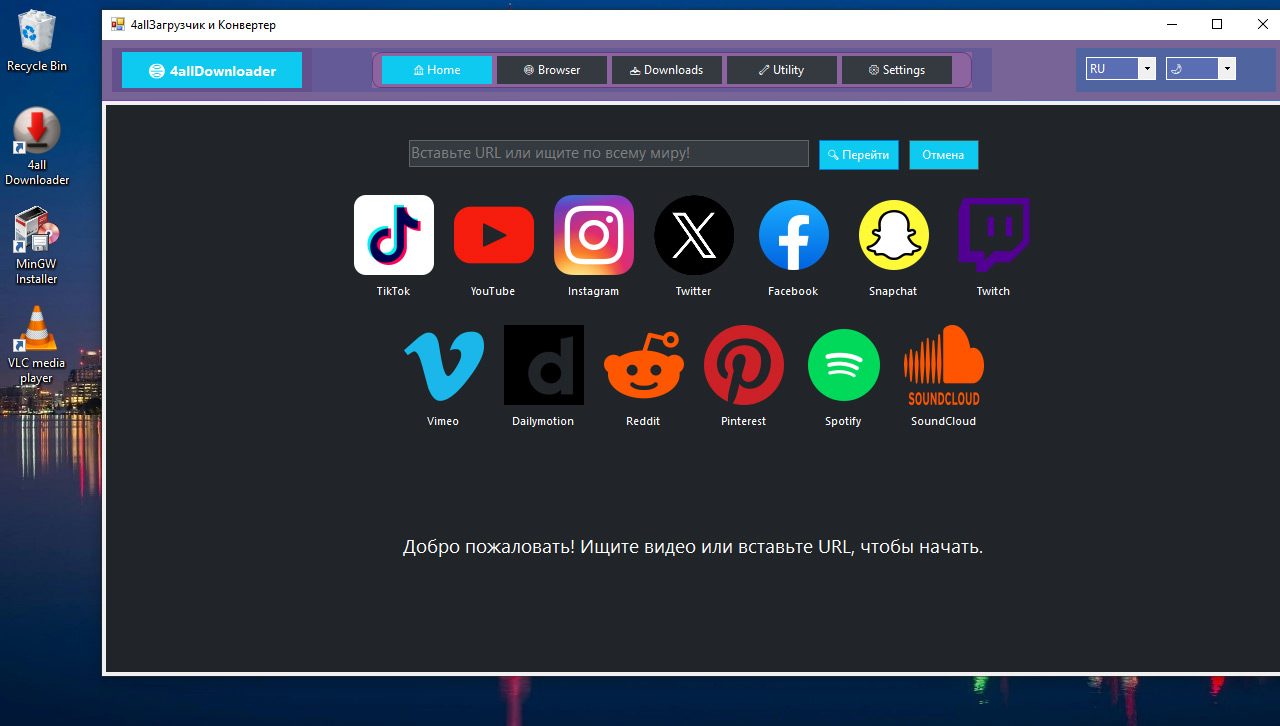Select the Dailymotion icon
Viewport: 1280px width, 726px height.
click(544, 365)
